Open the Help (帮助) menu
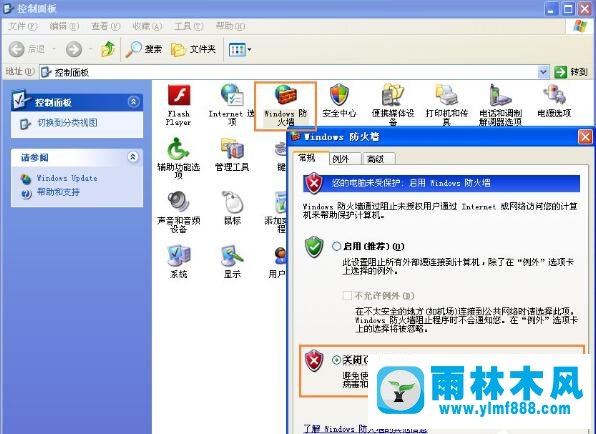596x434 pixels. pos(230,26)
